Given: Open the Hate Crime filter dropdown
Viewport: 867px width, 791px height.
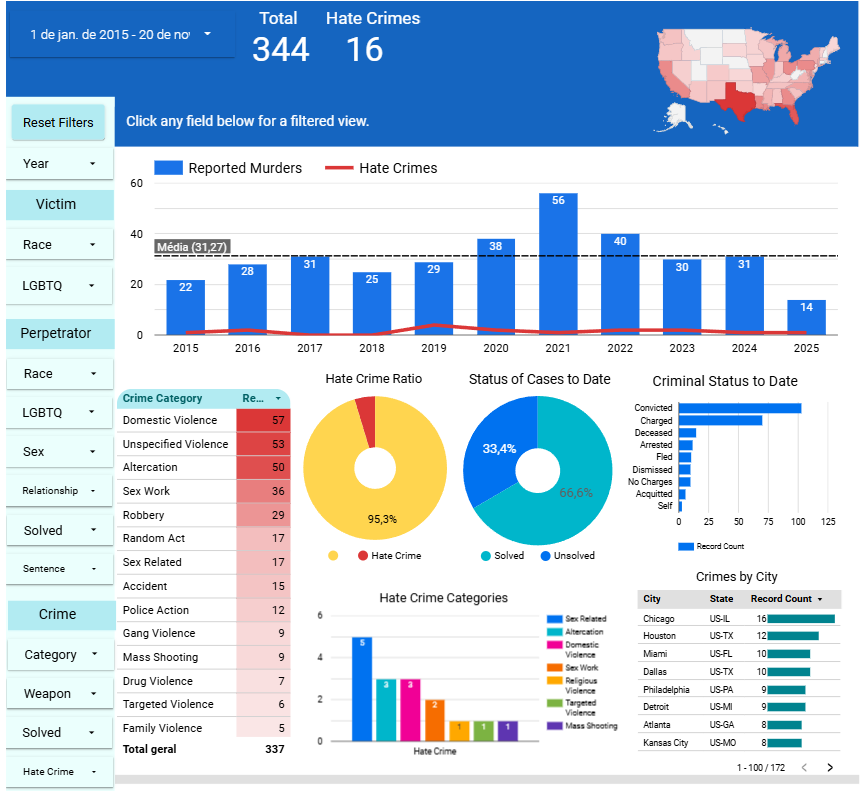Looking at the screenshot, I should (x=60, y=772).
